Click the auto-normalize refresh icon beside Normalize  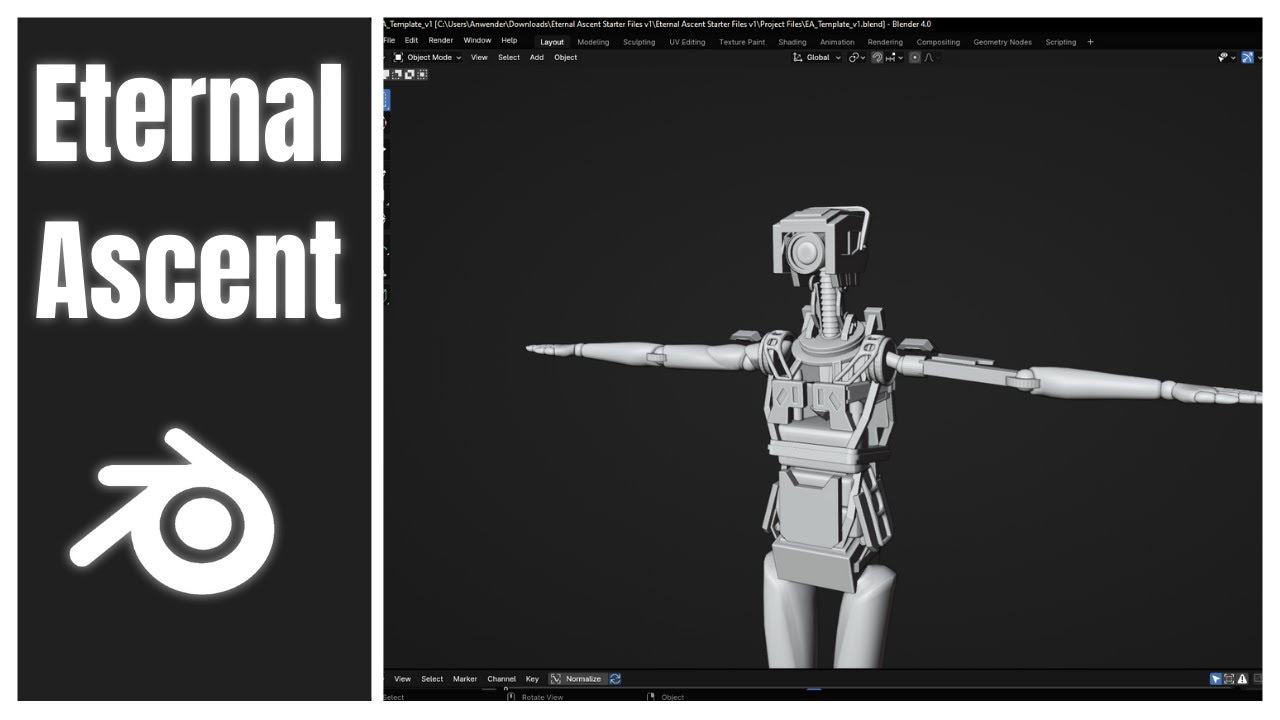[x=615, y=679]
